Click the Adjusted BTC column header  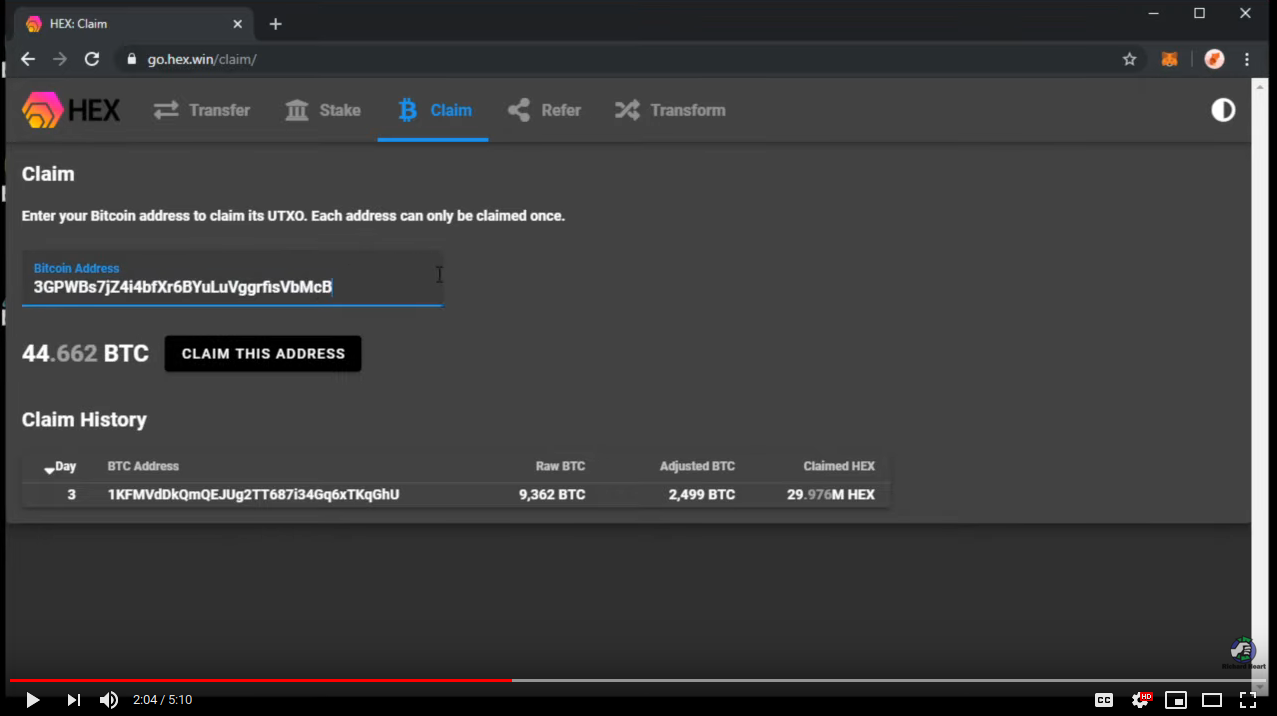(x=697, y=466)
